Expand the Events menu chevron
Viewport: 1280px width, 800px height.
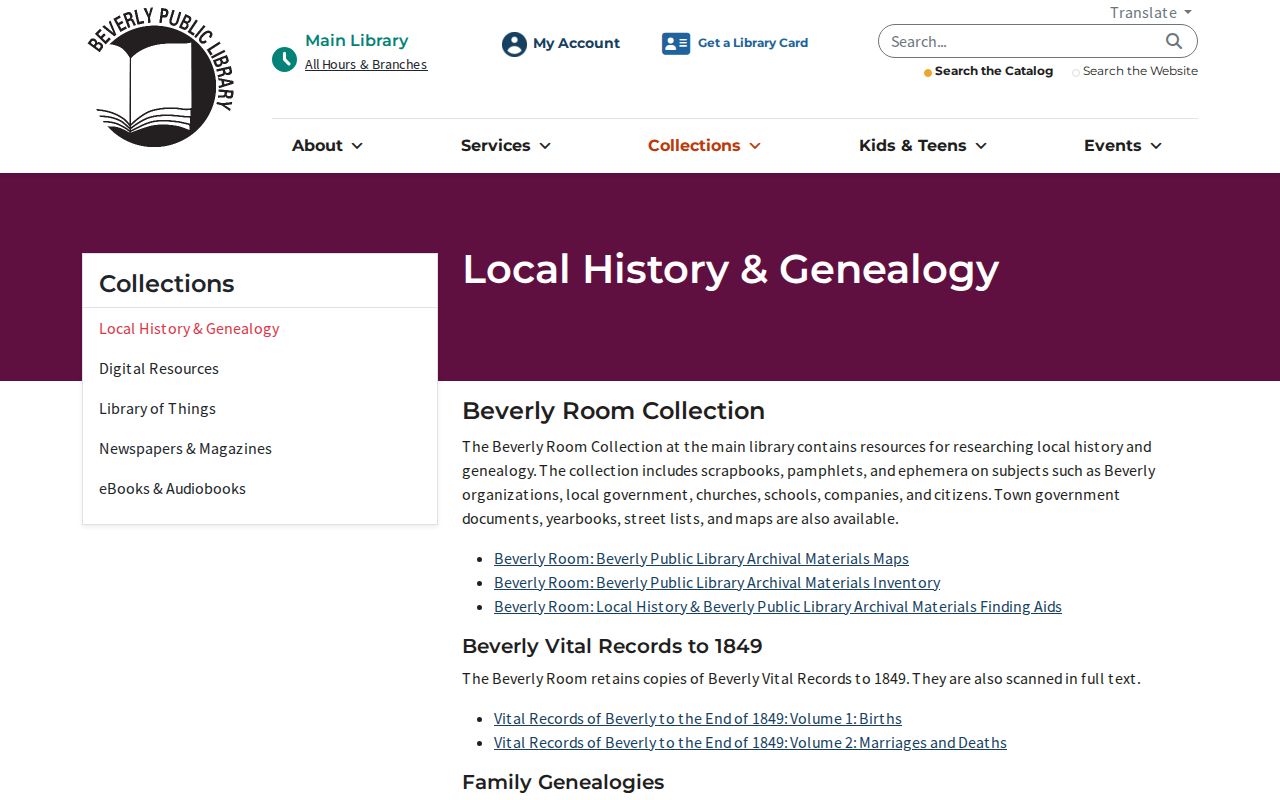(x=1156, y=146)
